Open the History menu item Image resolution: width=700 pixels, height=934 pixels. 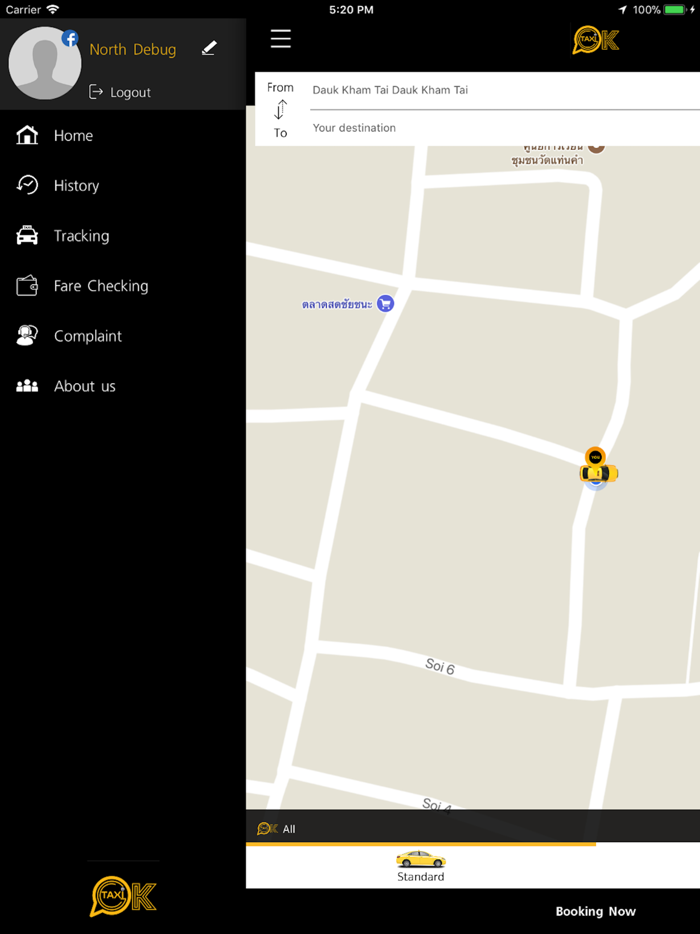pos(76,186)
